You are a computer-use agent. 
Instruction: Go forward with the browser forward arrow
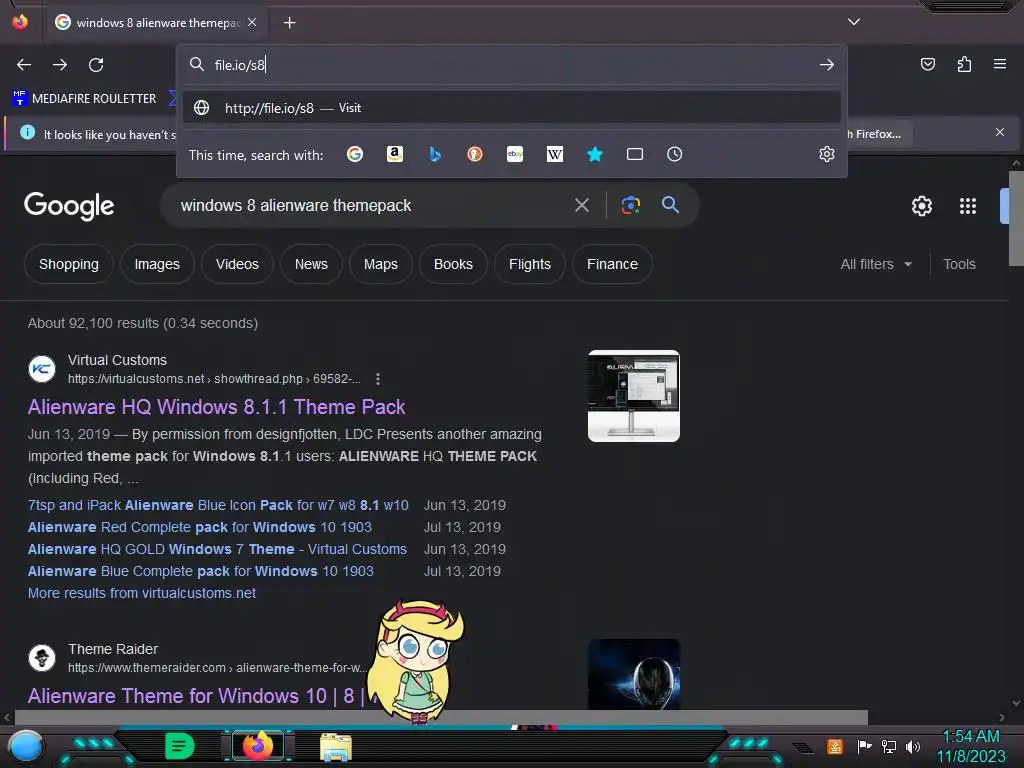point(60,65)
